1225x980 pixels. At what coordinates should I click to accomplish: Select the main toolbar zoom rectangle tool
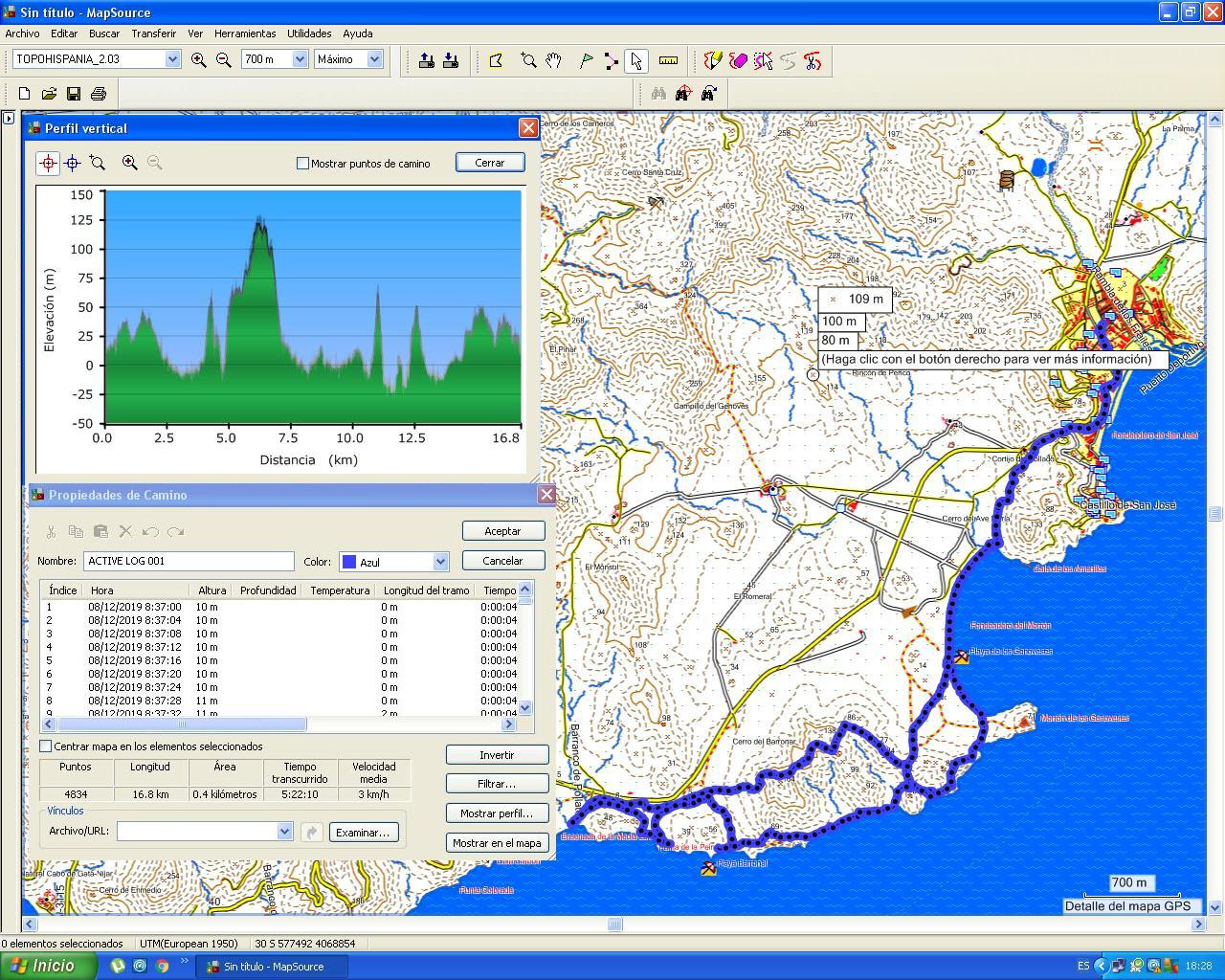pyautogui.click(x=528, y=60)
